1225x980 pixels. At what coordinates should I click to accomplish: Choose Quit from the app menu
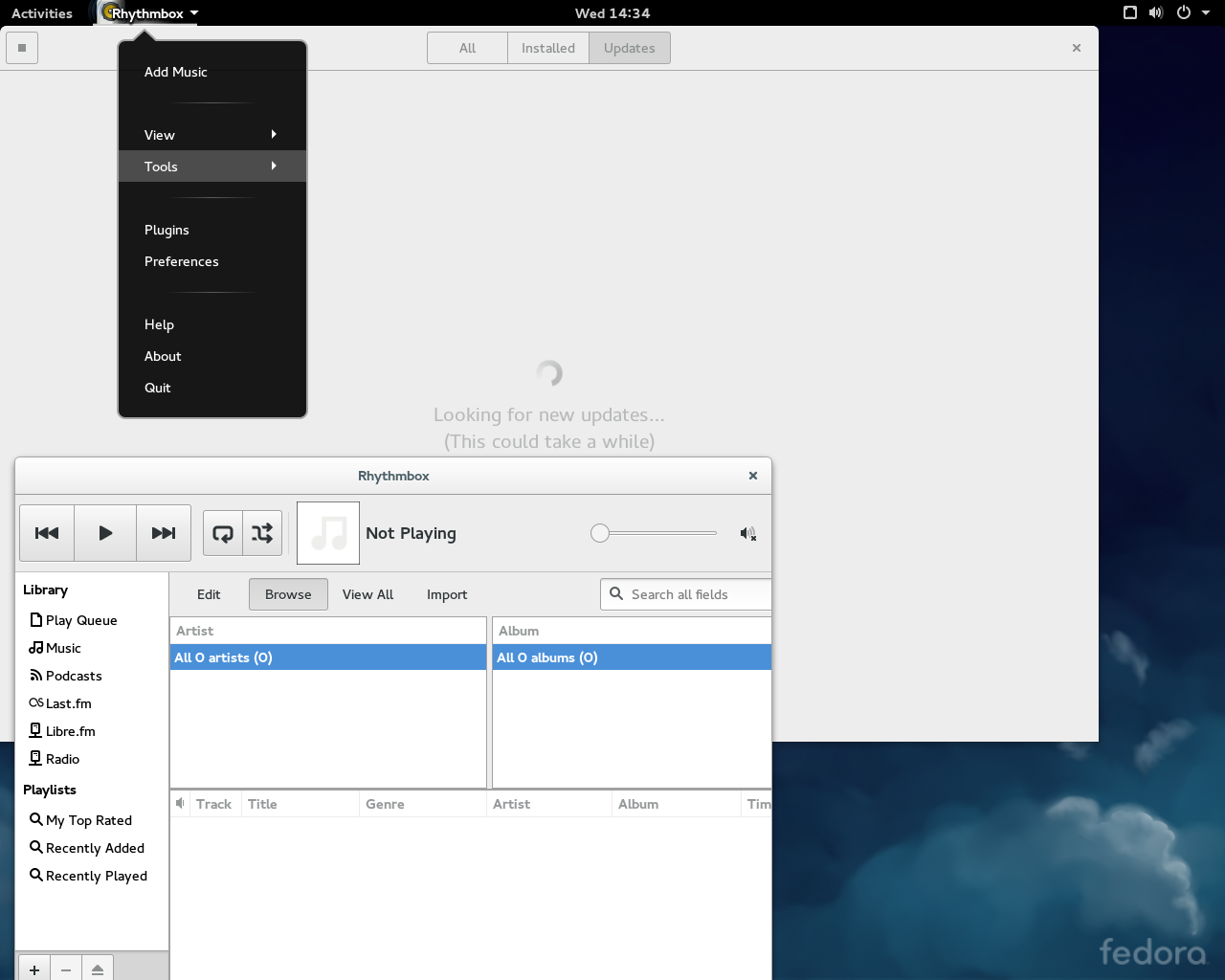(212, 388)
